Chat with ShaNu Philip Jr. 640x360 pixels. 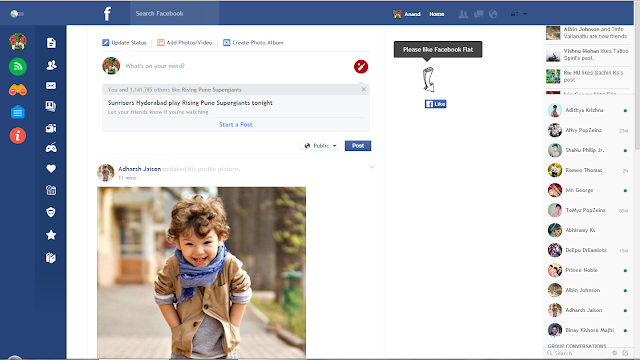point(588,150)
